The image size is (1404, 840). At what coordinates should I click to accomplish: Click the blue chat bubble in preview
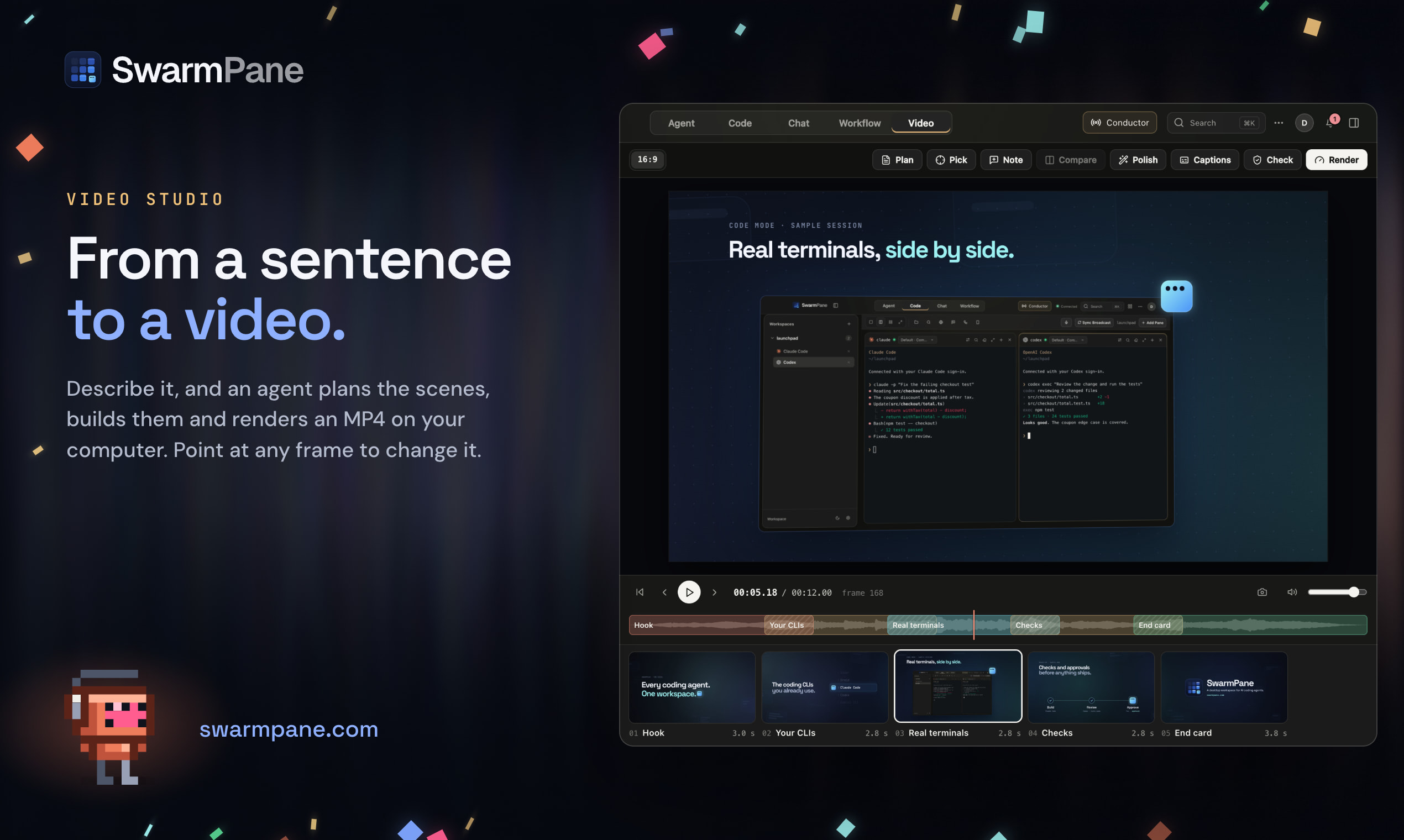[1176, 296]
